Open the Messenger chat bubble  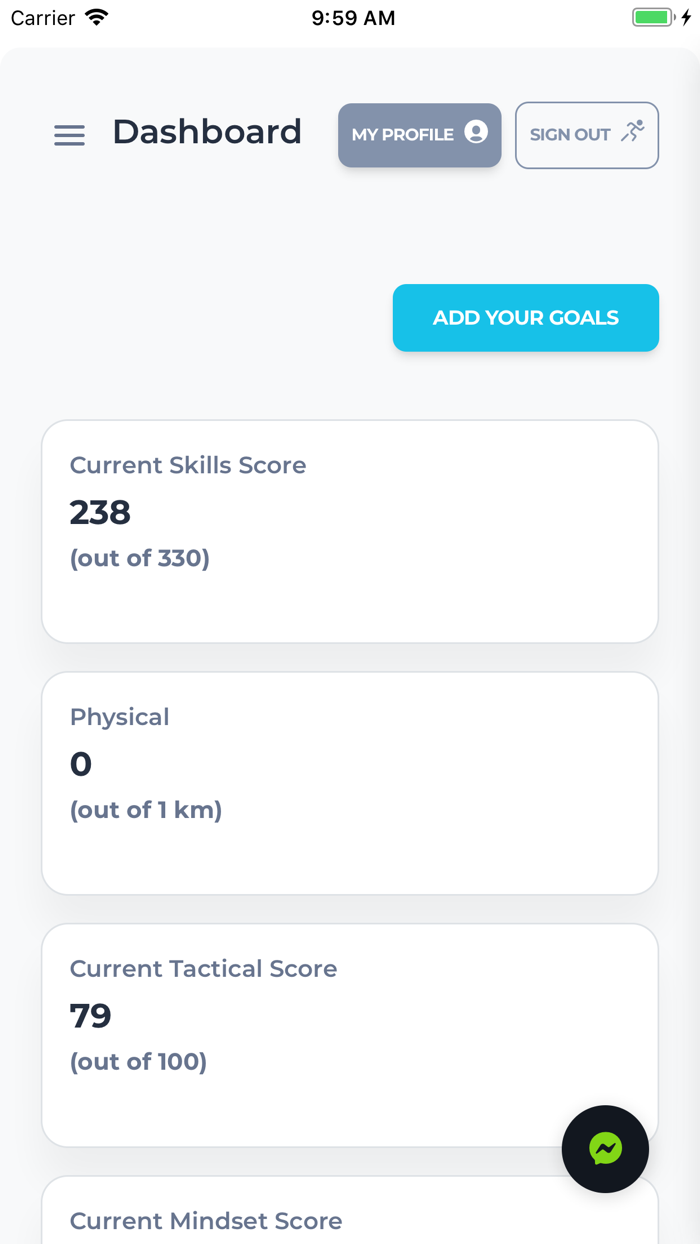pos(605,1148)
